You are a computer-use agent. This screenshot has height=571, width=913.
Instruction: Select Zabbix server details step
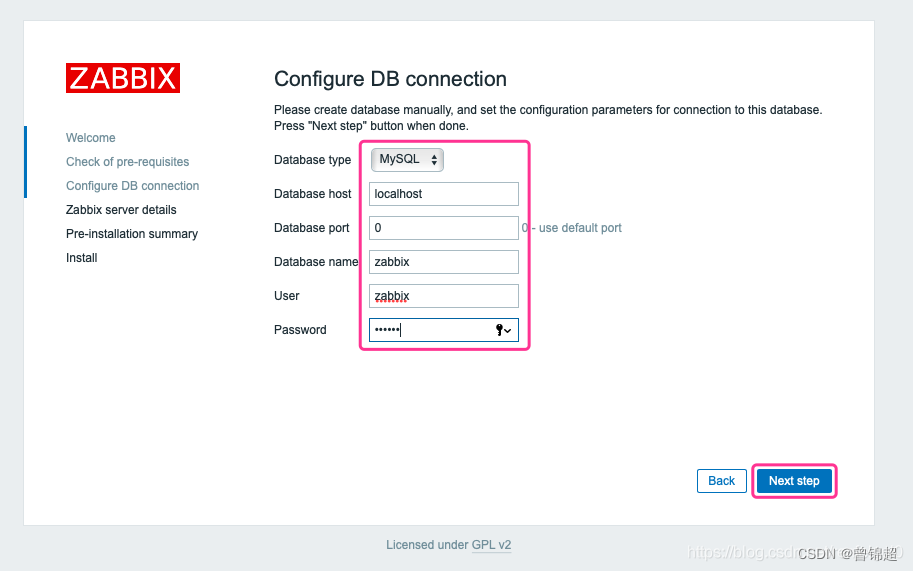pyautogui.click(x=121, y=210)
